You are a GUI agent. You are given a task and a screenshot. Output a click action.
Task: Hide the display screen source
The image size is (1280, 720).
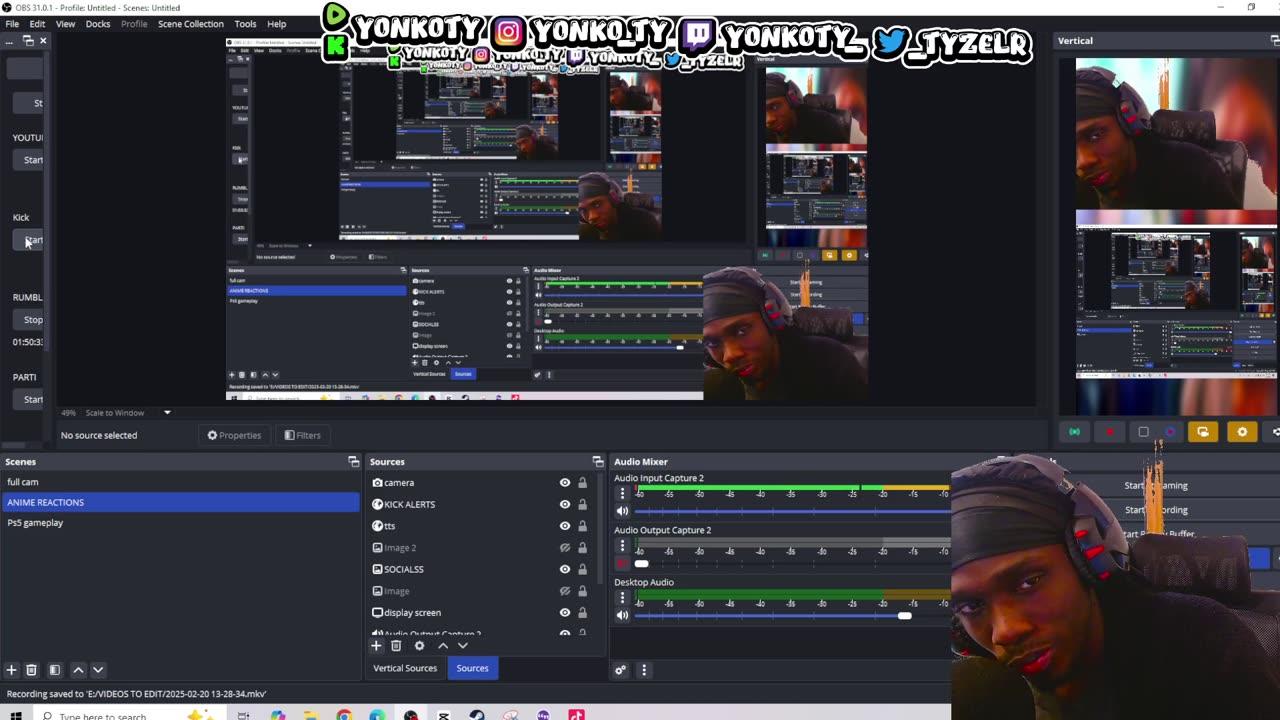(x=565, y=613)
